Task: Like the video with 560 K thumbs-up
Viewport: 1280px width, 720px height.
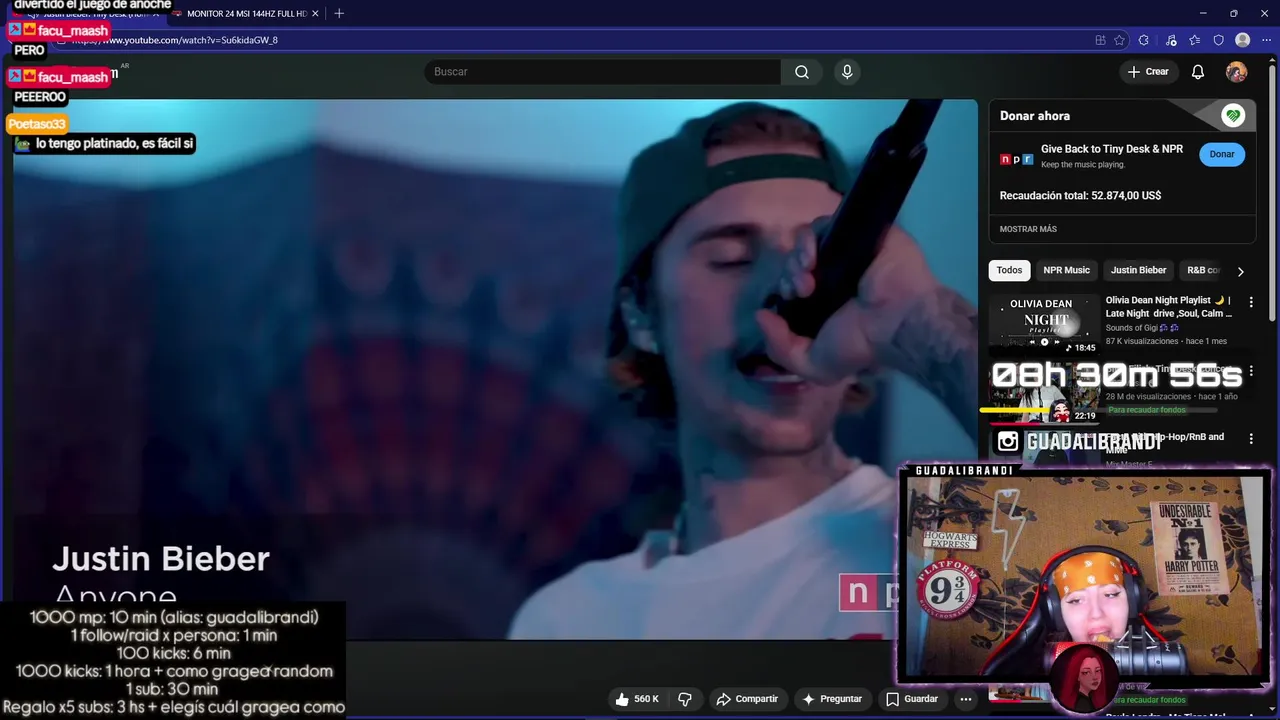Action: coord(636,699)
